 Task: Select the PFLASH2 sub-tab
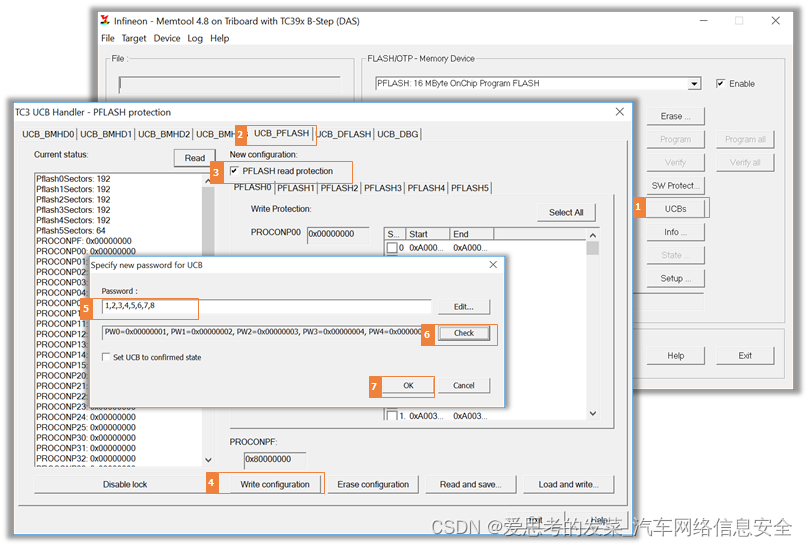pyautogui.click(x=339, y=188)
